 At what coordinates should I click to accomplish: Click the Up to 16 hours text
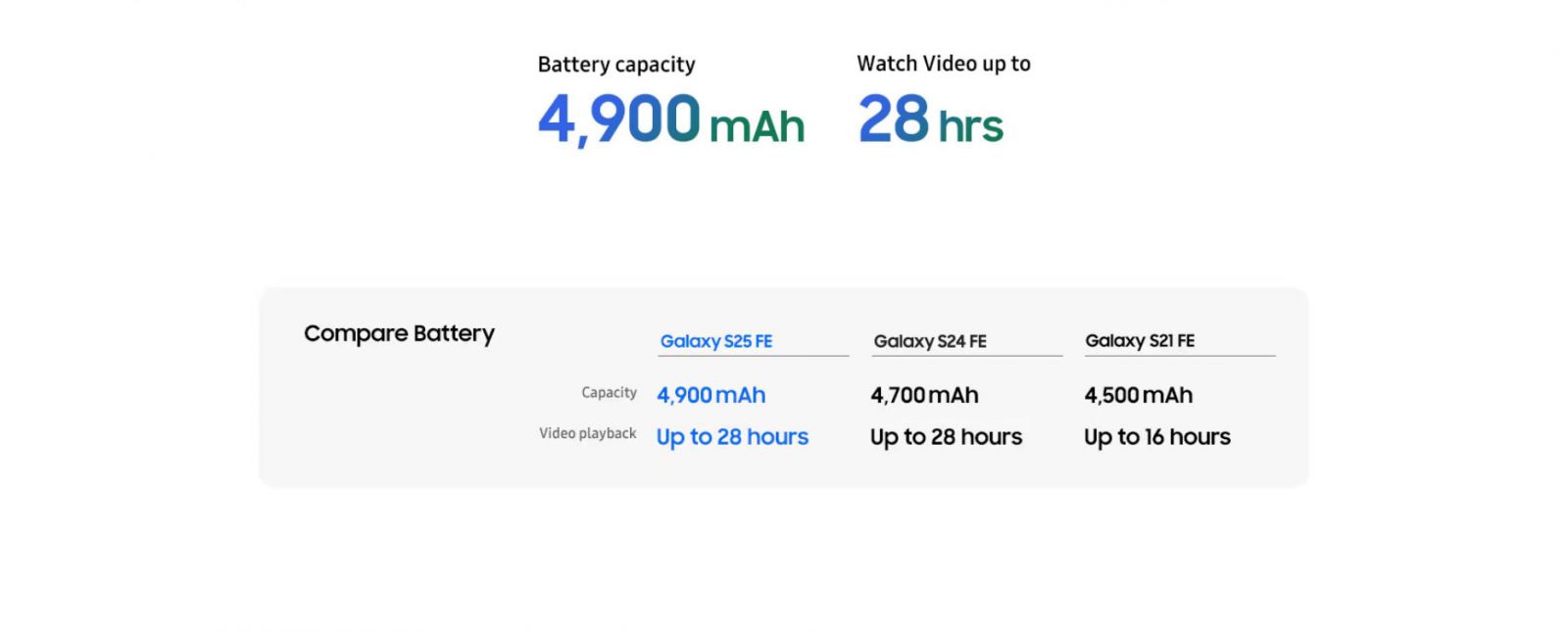coord(1156,437)
